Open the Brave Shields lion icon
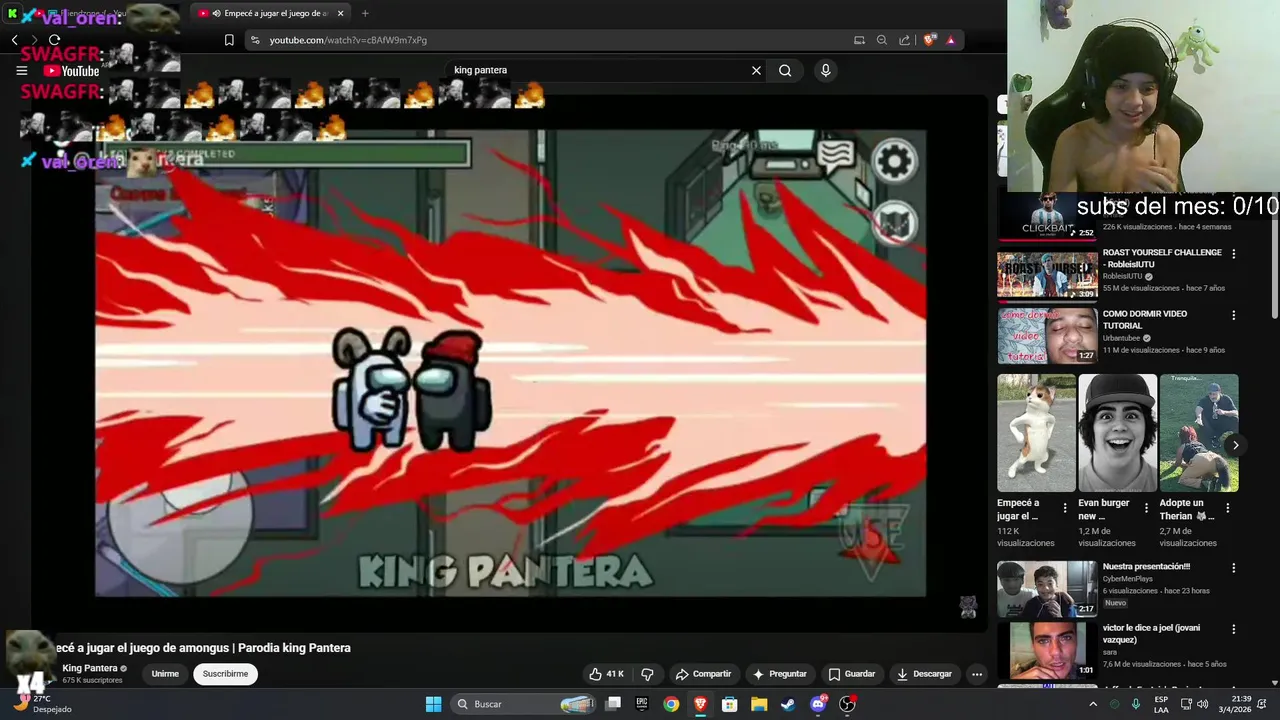This screenshot has width=1280, height=720. tap(930, 40)
